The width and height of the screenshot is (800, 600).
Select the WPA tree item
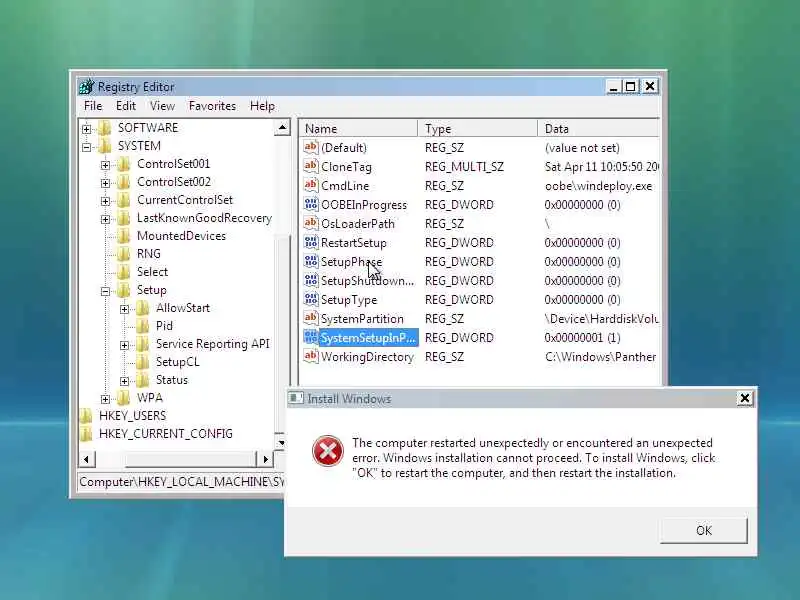point(149,397)
